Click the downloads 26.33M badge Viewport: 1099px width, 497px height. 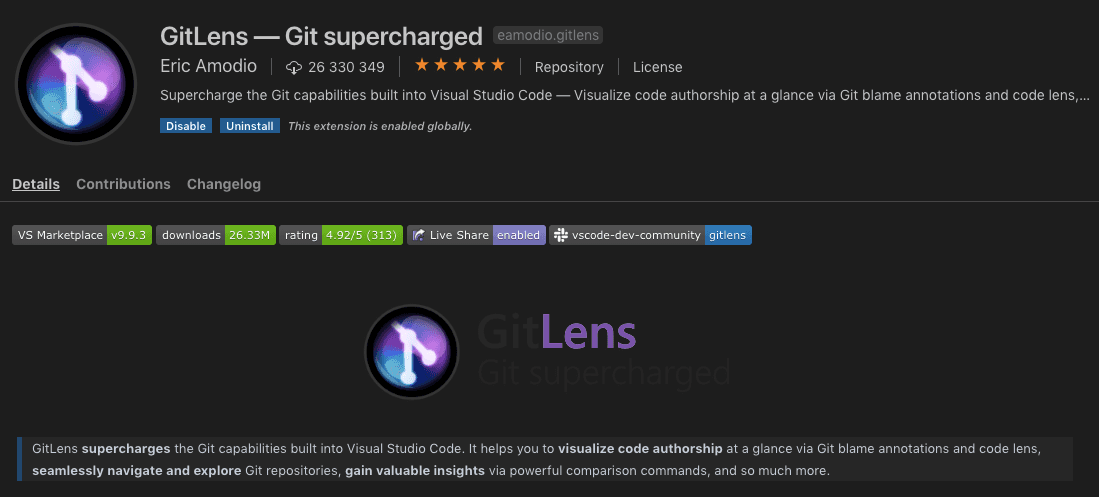tap(216, 235)
